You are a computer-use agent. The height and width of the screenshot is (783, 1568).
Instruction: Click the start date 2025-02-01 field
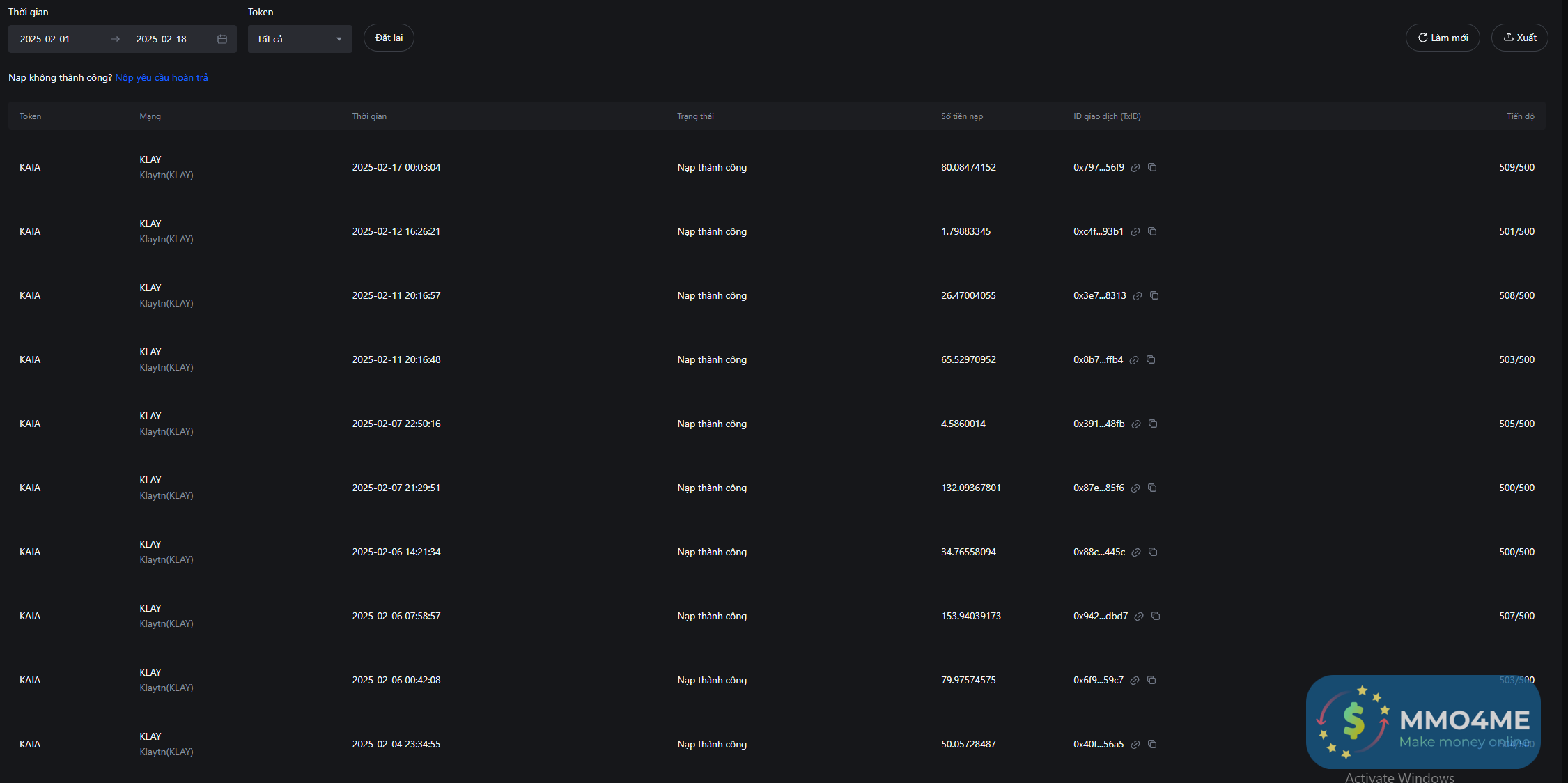[45, 39]
